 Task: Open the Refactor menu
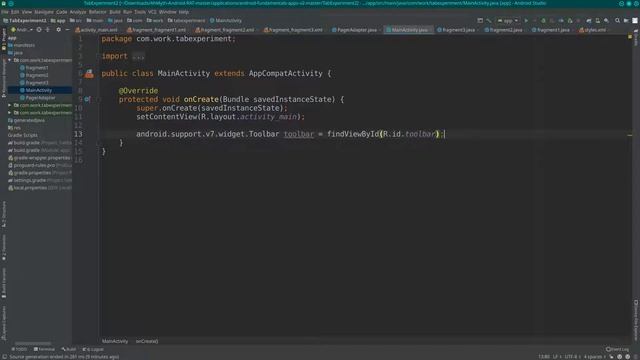[98, 12]
